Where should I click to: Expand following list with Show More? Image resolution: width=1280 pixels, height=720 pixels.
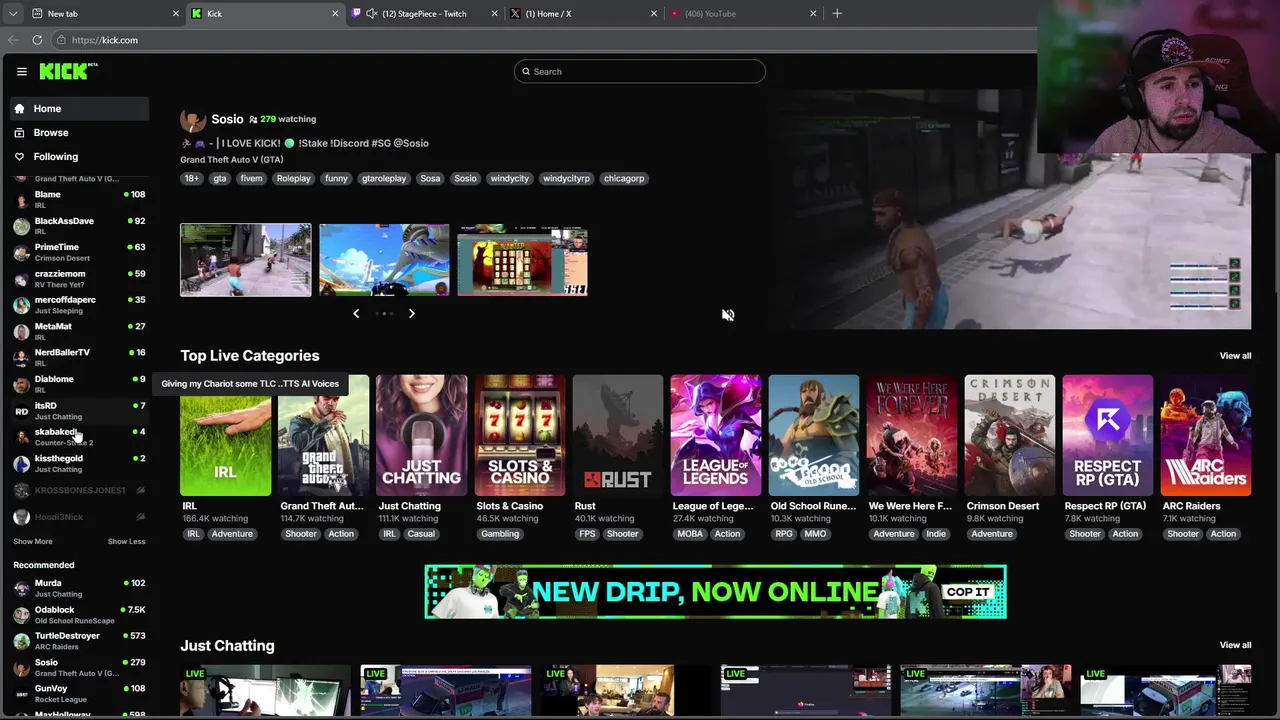click(33, 541)
